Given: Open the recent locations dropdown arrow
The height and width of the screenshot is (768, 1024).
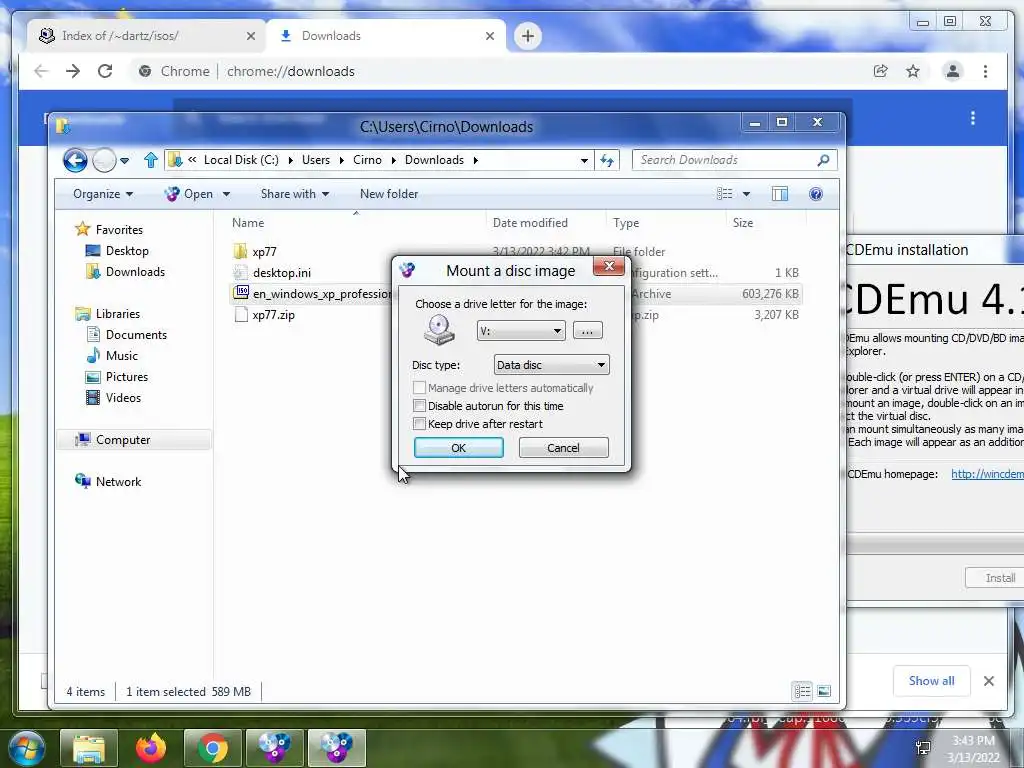Looking at the screenshot, I should tap(124, 161).
